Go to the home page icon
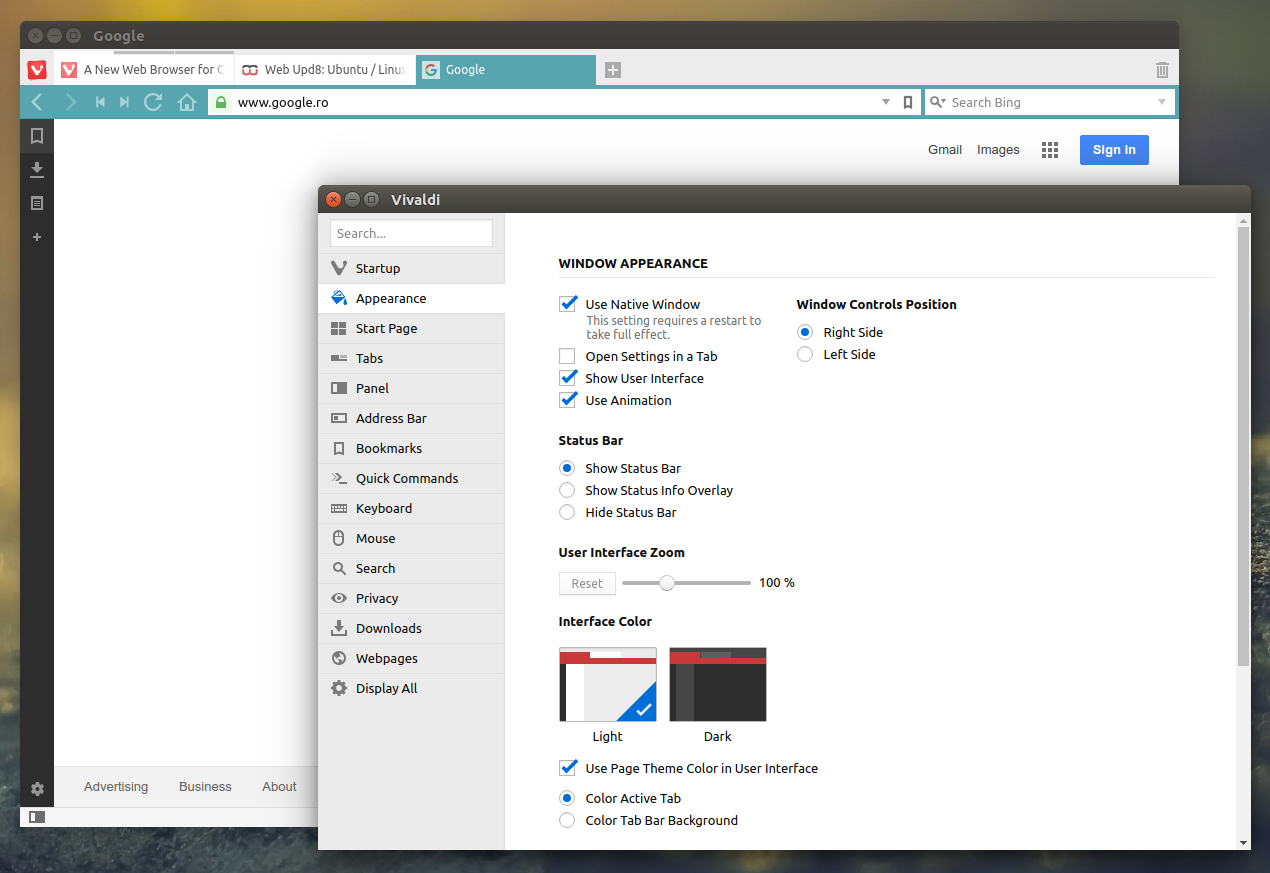The image size is (1270, 873). click(x=186, y=102)
